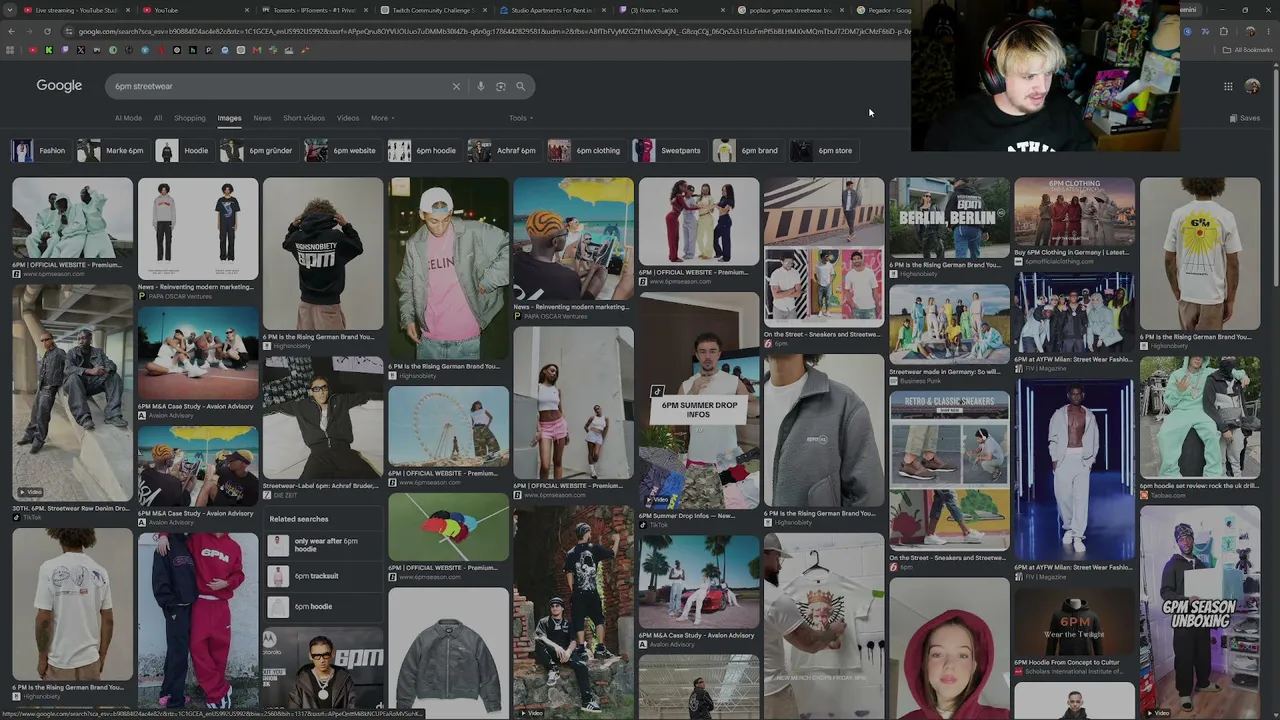Expand the Tools dropdown

click(x=520, y=118)
